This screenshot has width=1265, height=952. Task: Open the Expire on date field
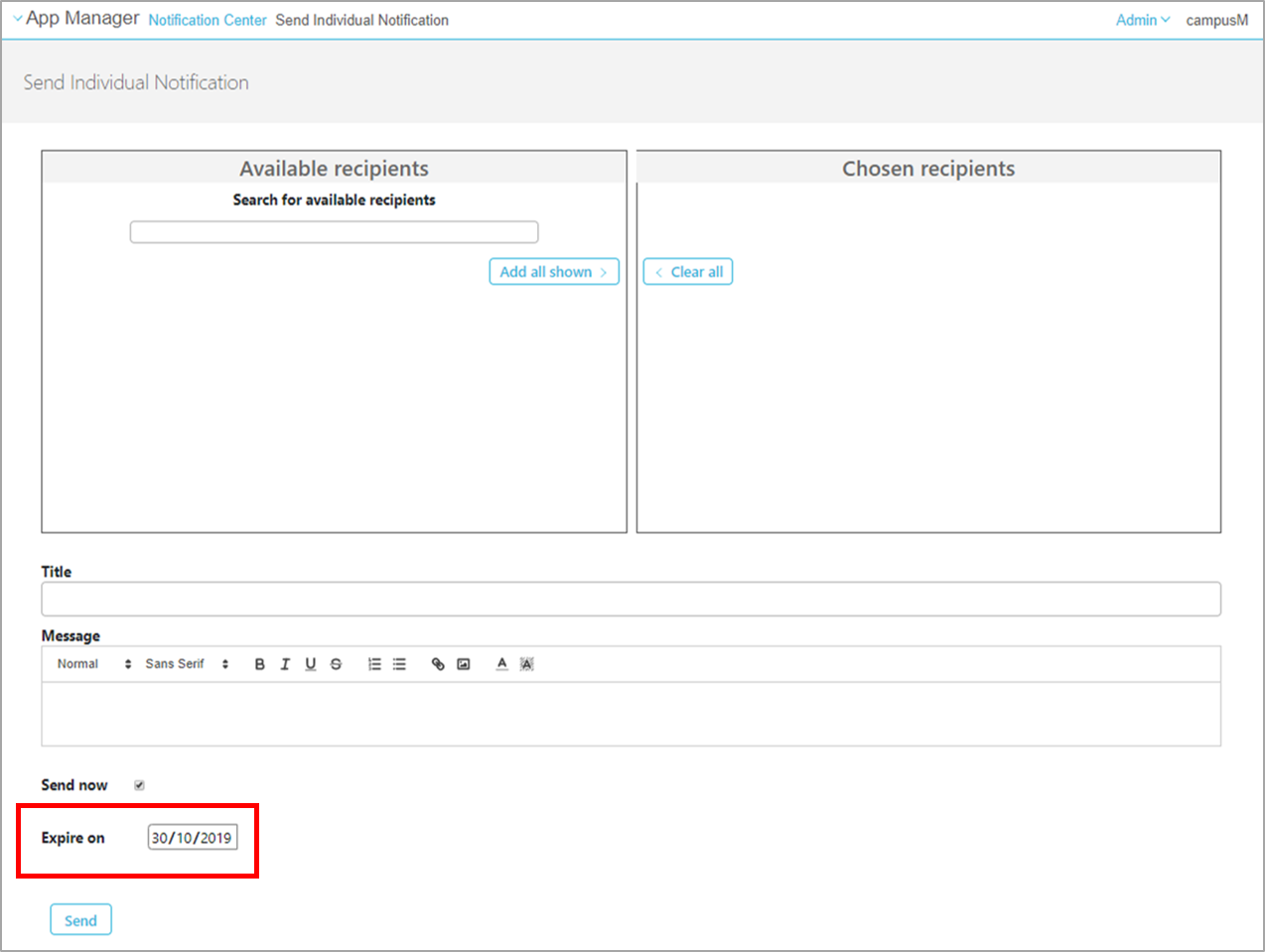193,838
